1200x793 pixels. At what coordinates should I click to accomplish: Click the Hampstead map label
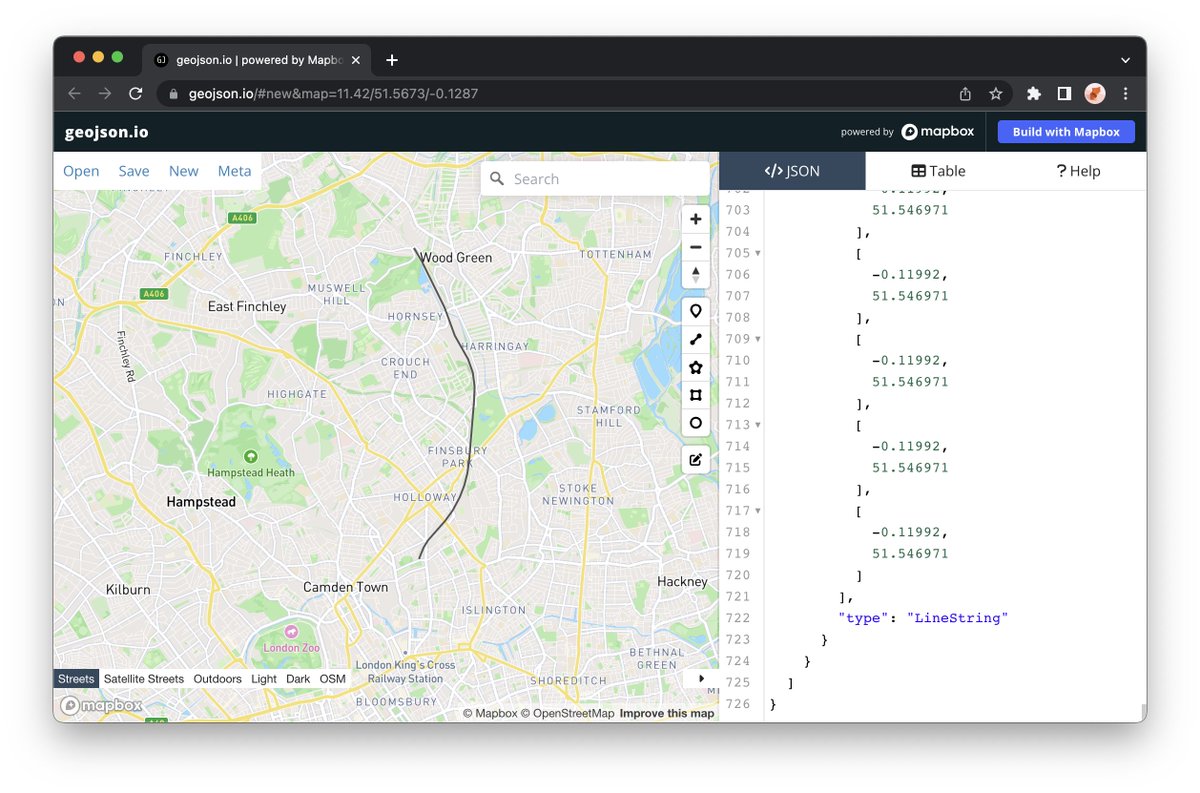point(201,501)
